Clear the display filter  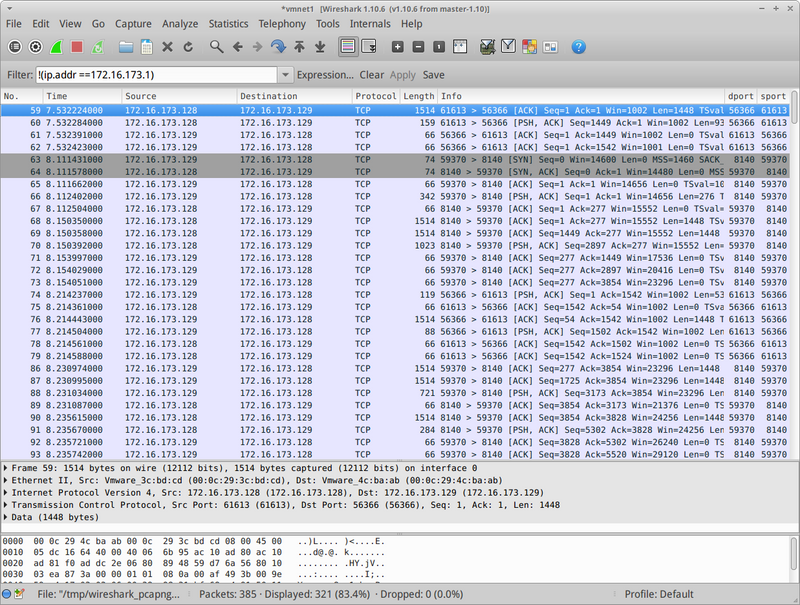tap(371, 75)
